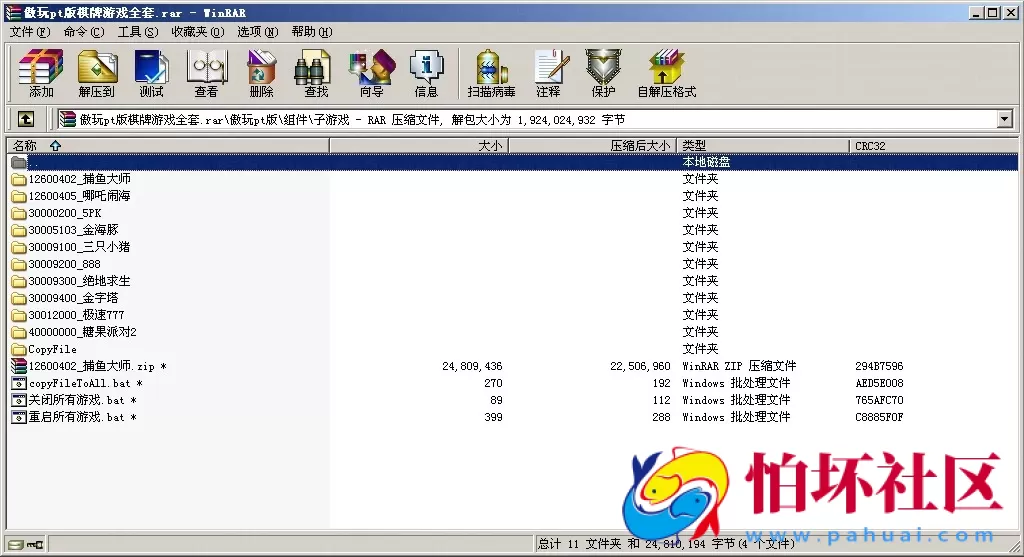Select folder 30012000_极速777
This screenshot has width=1024, height=557.
click(76, 315)
